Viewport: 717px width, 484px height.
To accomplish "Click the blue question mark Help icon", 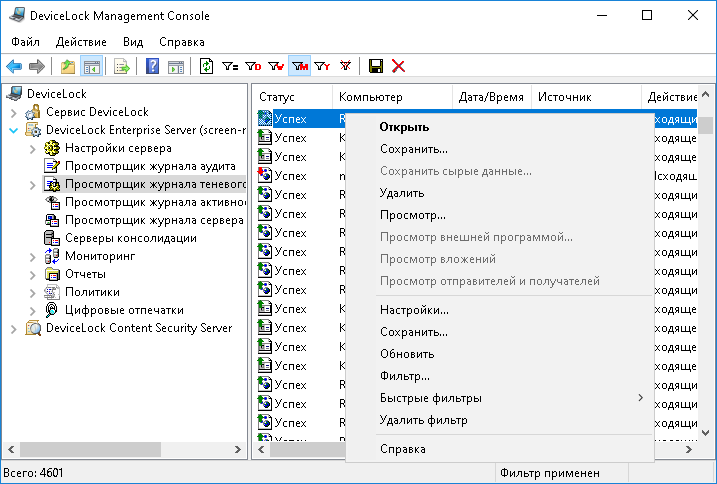I will (x=153, y=66).
